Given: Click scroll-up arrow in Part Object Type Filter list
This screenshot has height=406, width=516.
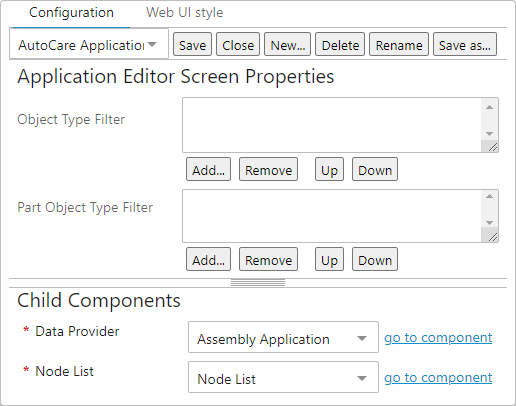Looking at the screenshot, I should coord(489,196).
